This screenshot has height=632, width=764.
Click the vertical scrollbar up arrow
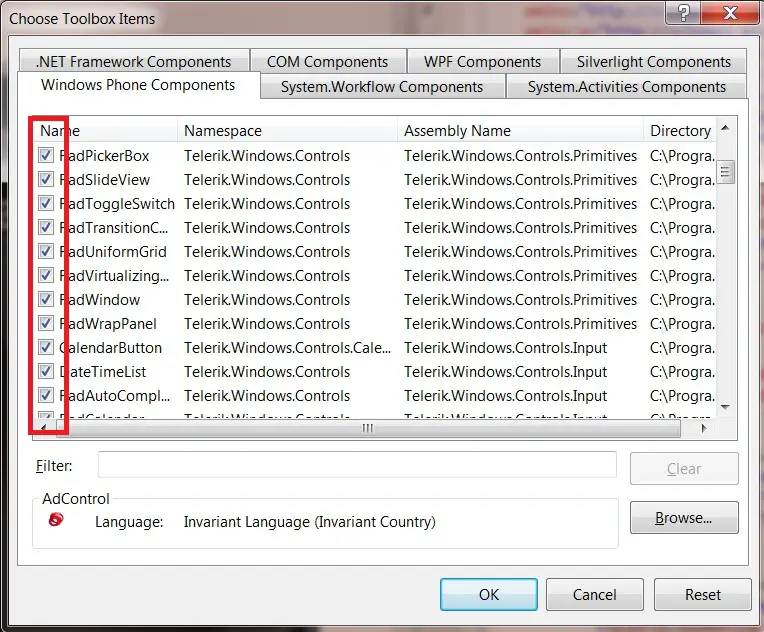(726, 128)
